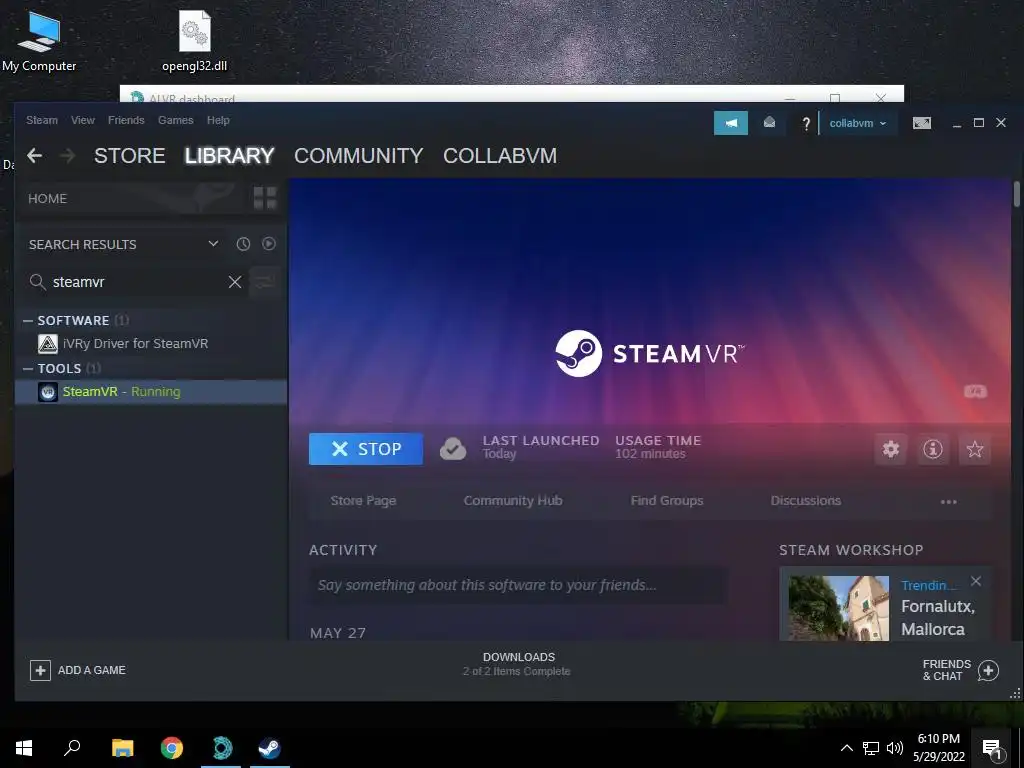
Task: Open SteamVR Community Hub link
Action: (513, 501)
